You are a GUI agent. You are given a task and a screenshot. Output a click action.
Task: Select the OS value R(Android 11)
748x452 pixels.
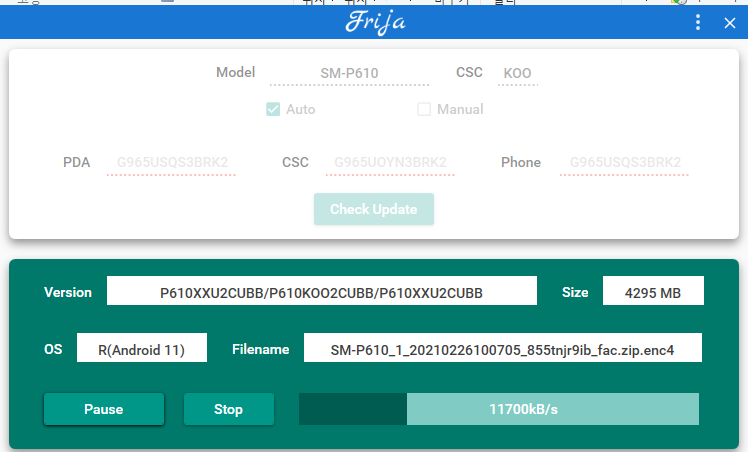coord(142,348)
